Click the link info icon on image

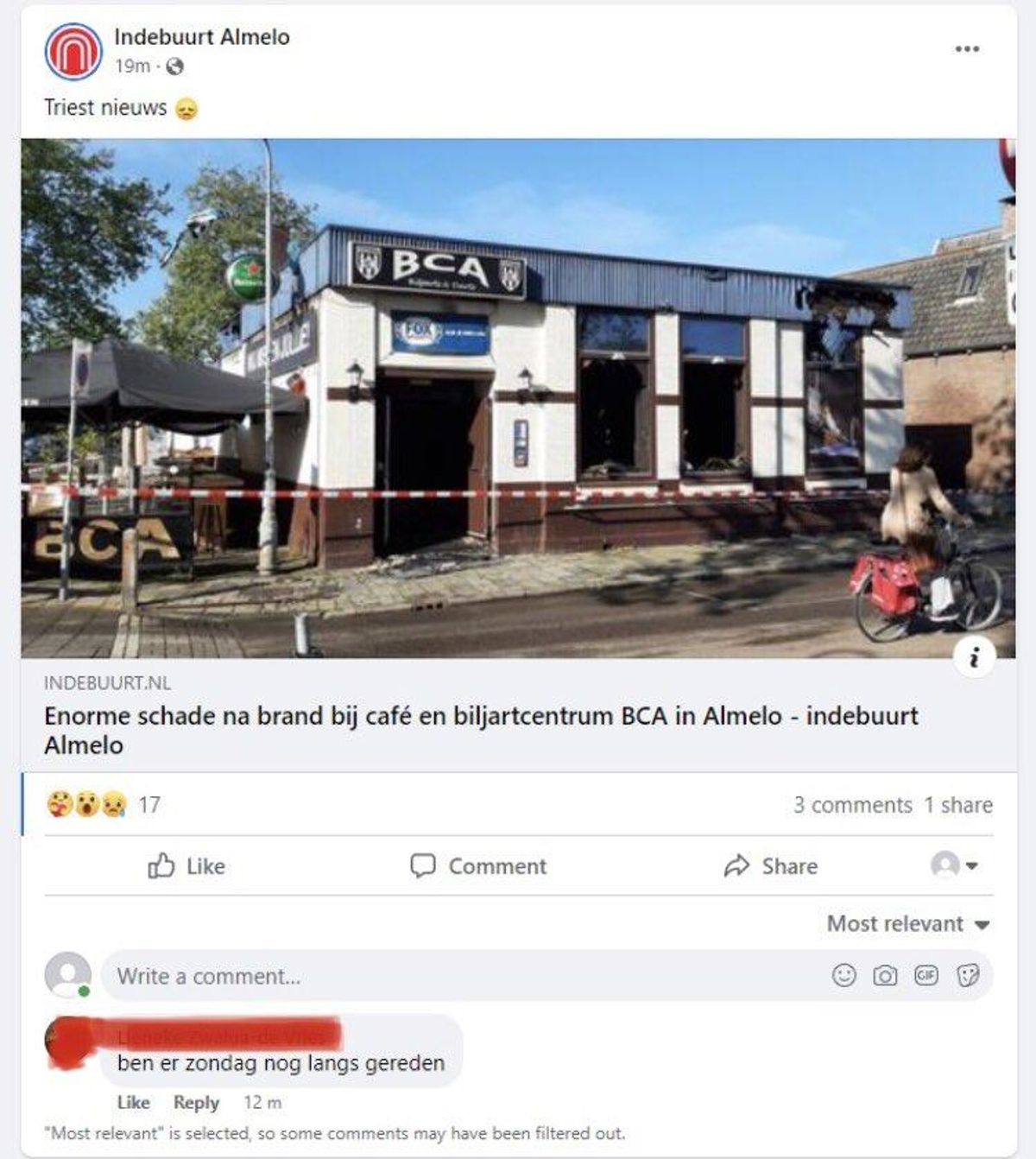tap(975, 659)
